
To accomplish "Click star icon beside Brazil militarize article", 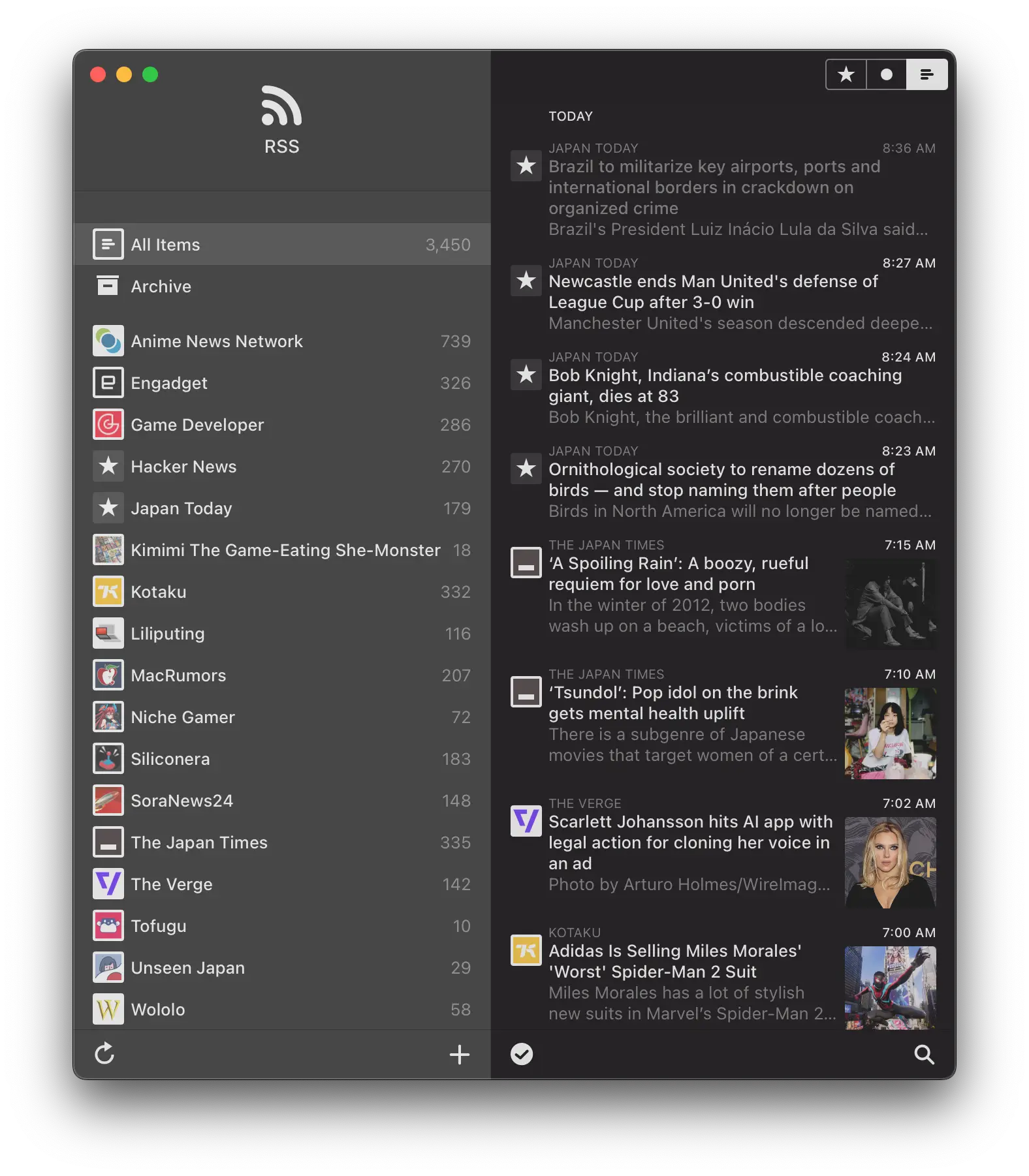I will 526,166.
